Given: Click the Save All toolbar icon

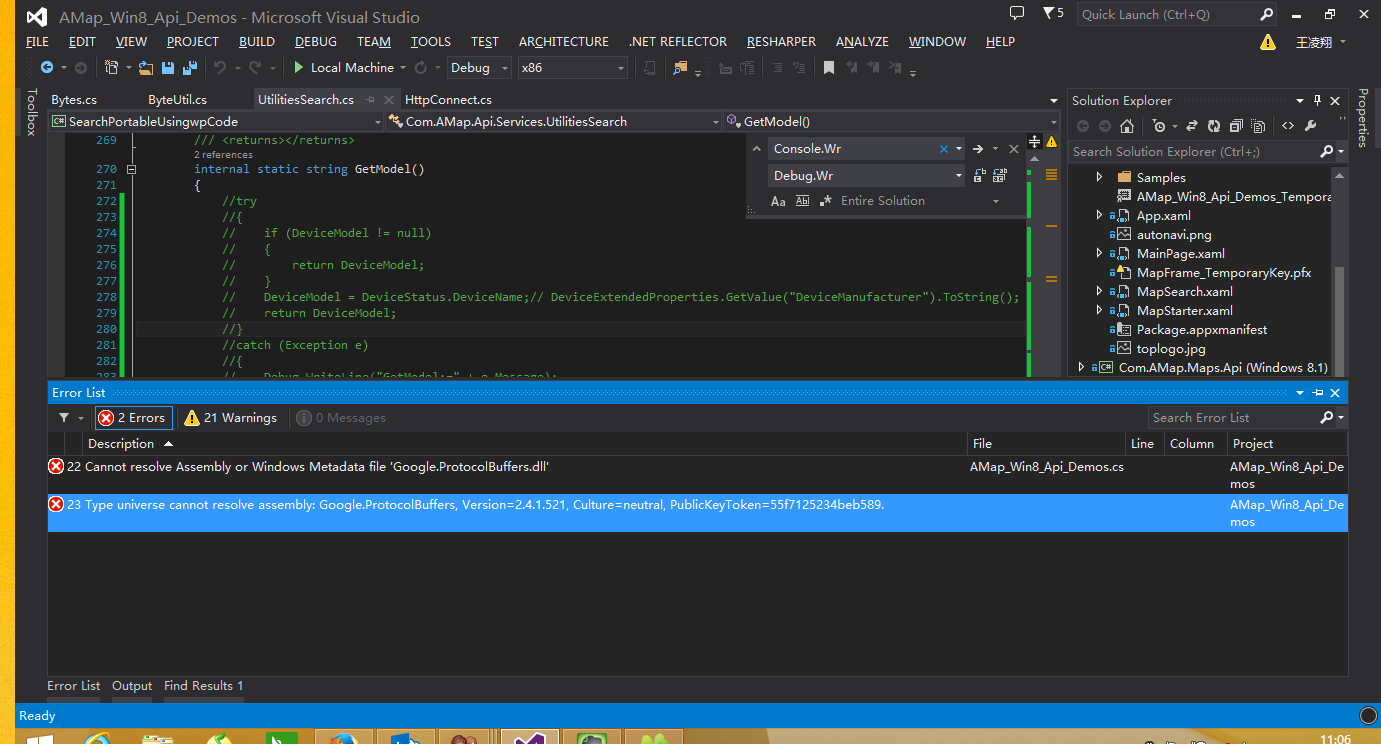Looking at the screenshot, I should pyautogui.click(x=188, y=68).
